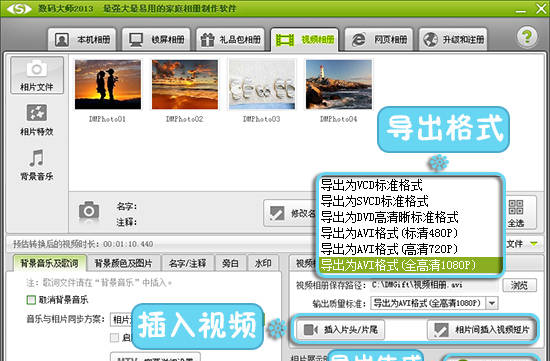Click the 浏览 browse button
The width and height of the screenshot is (550, 361).
pyautogui.click(x=519, y=285)
